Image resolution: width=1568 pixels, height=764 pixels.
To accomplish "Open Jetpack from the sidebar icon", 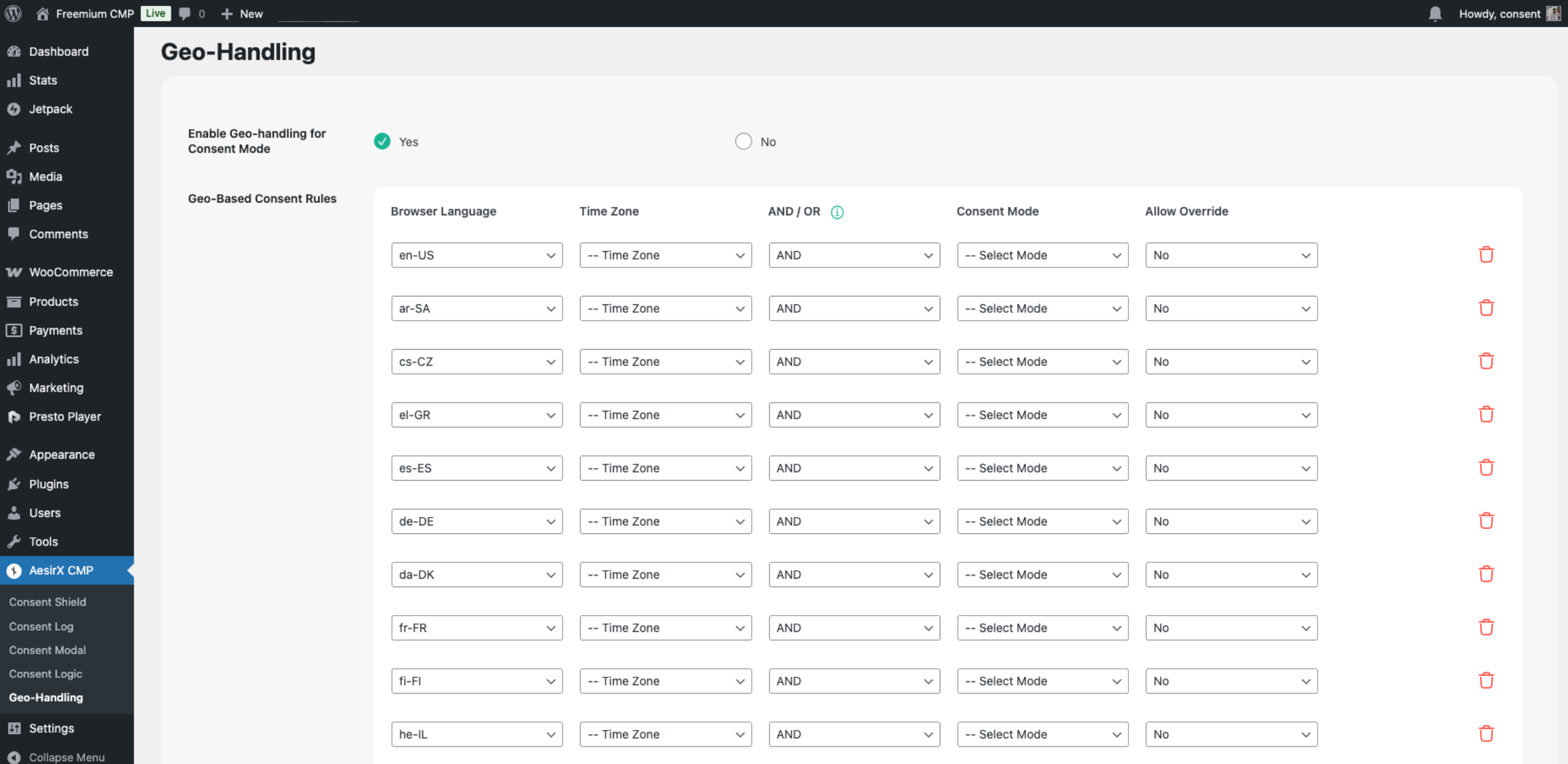I will coord(15,109).
